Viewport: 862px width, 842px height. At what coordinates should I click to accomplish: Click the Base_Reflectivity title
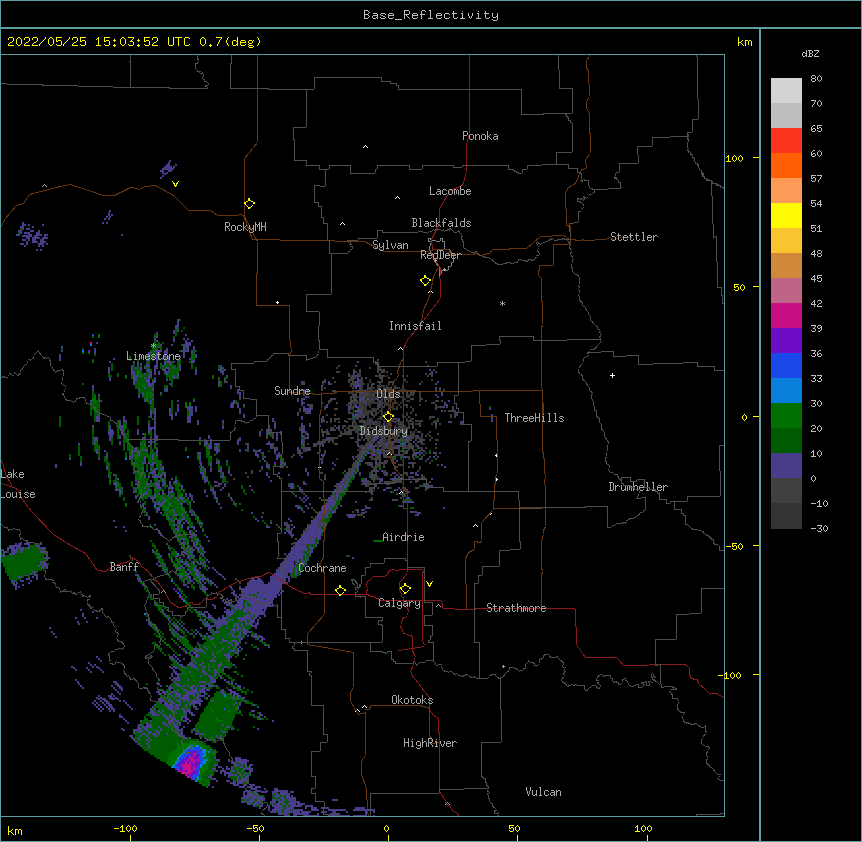tap(431, 15)
